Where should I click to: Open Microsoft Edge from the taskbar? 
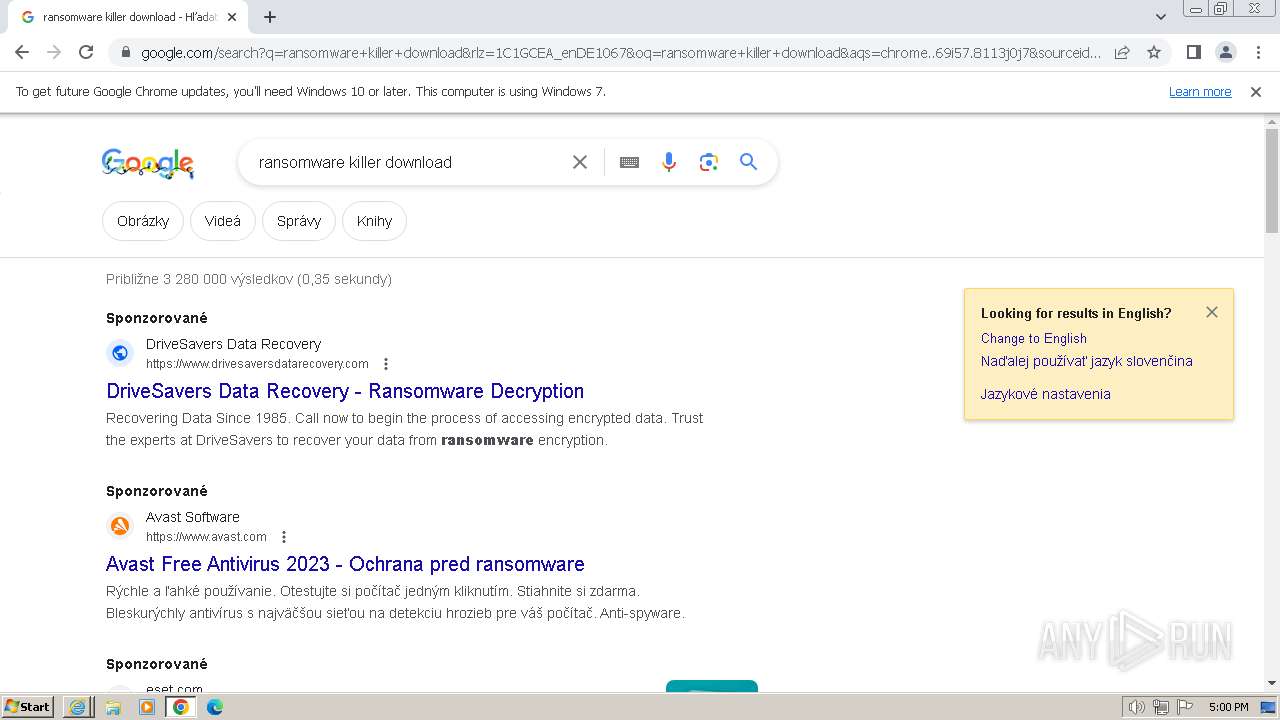[215, 707]
